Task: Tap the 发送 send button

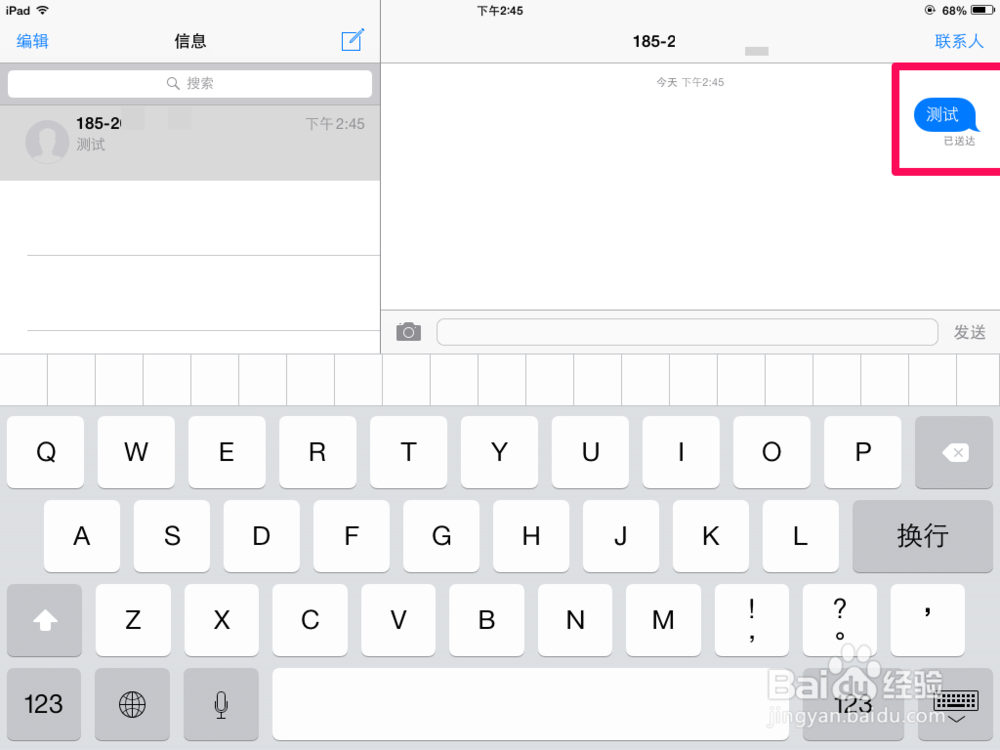Action: coord(969,332)
